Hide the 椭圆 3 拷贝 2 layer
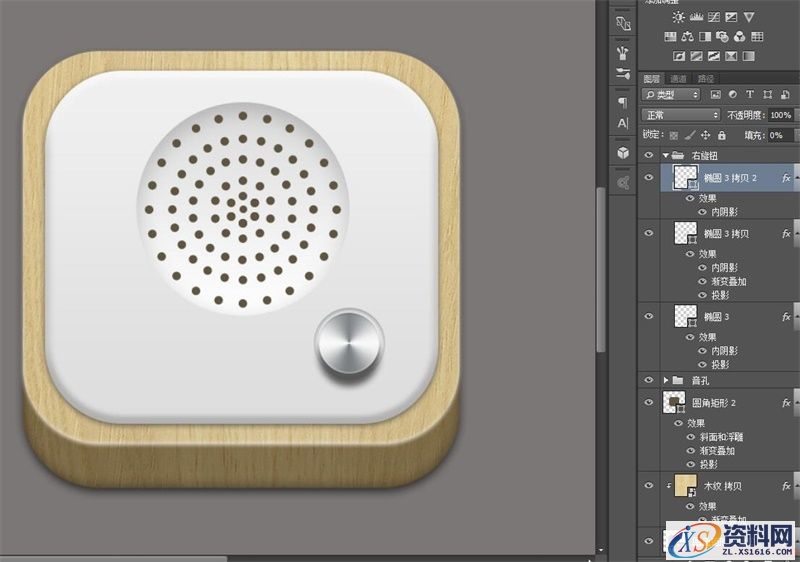 tap(649, 177)
